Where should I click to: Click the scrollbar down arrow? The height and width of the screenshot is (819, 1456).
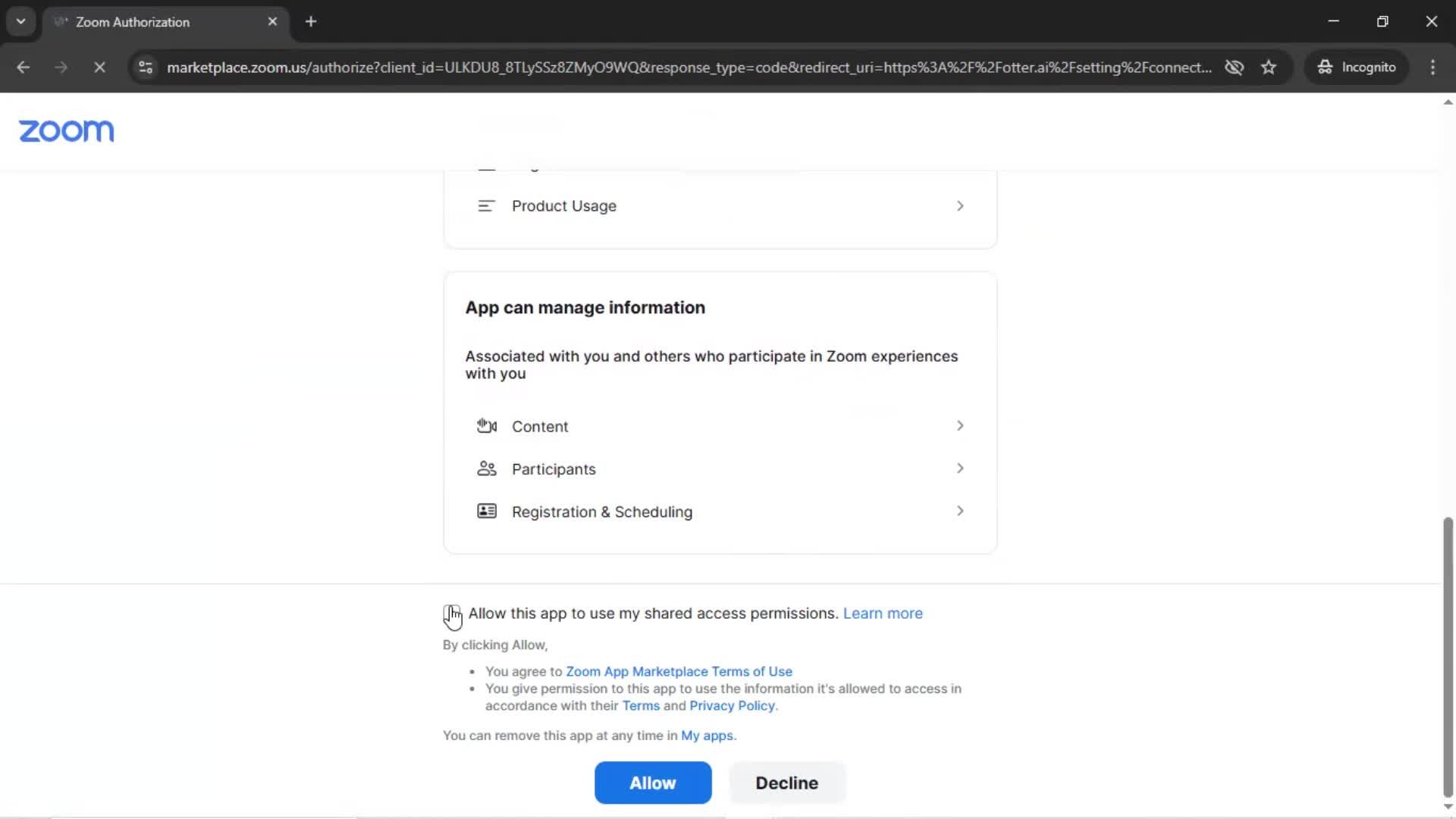(1448, 807)
